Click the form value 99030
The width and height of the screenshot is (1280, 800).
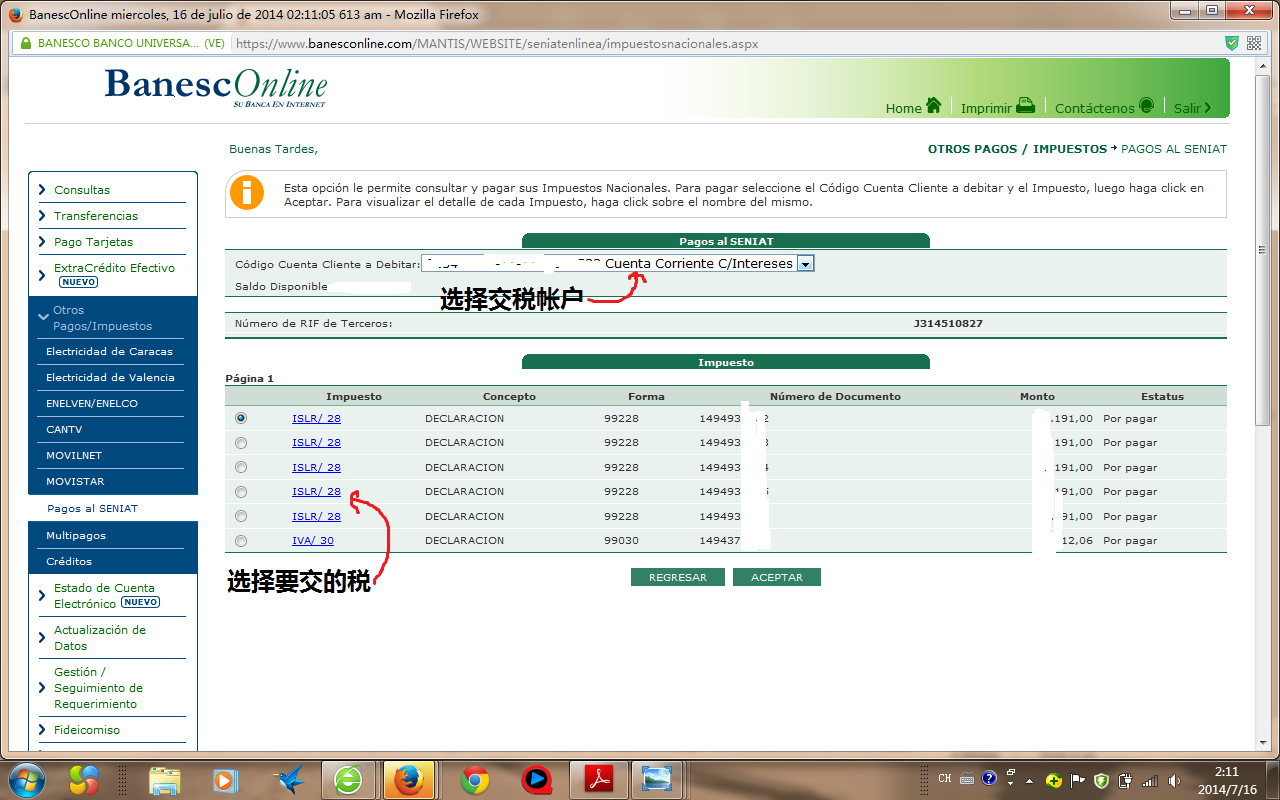point(621,541)
